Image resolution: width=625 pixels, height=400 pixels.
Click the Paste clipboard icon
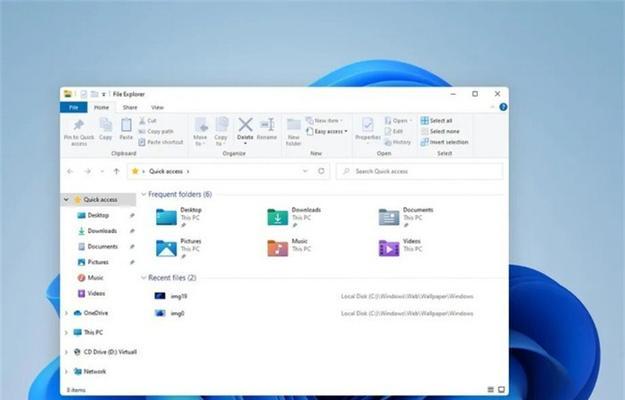(x=126, y=125)
